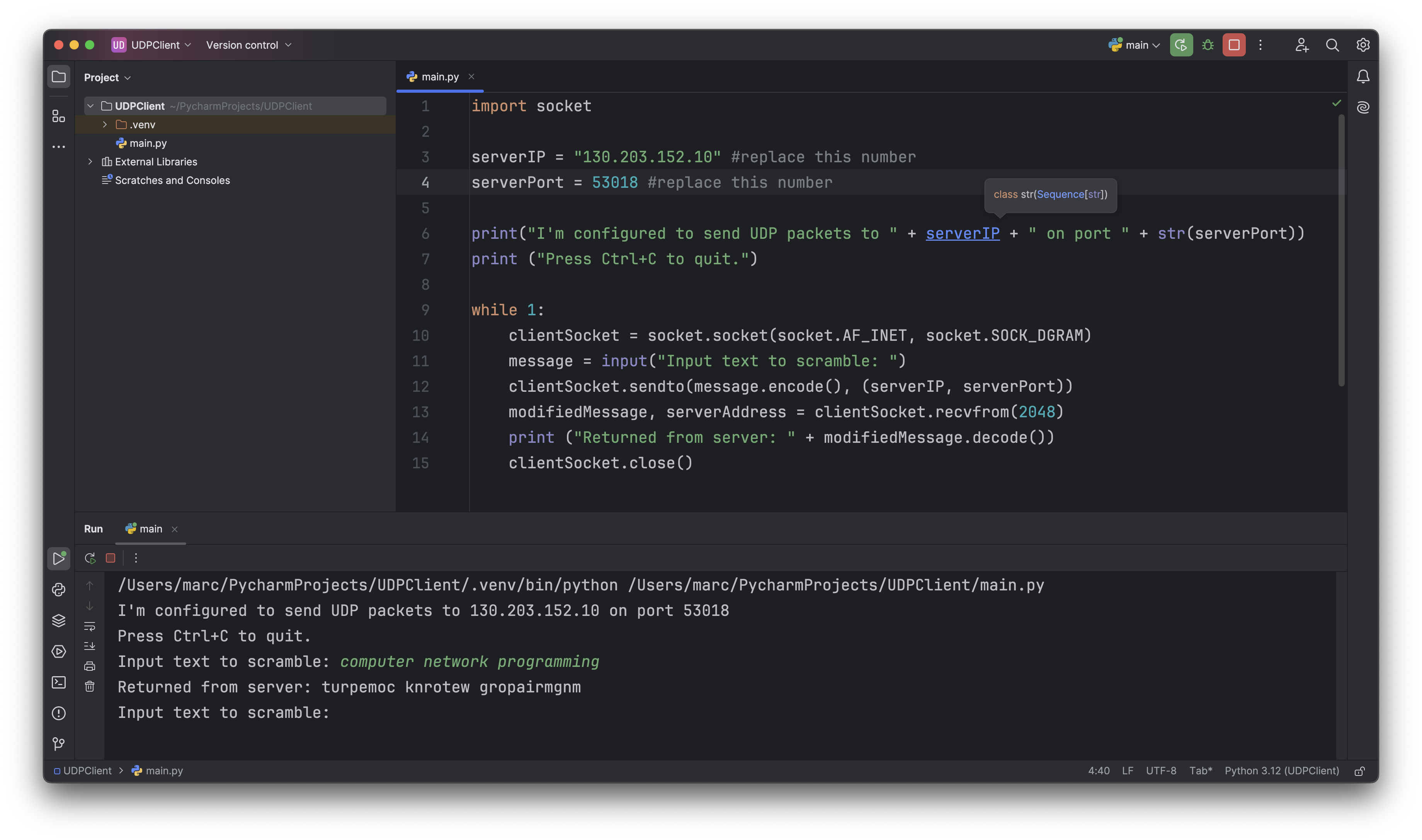This screenshot has height=840, width=1422.
Task: Select the main.py editor tab
Action: (439, 77)
